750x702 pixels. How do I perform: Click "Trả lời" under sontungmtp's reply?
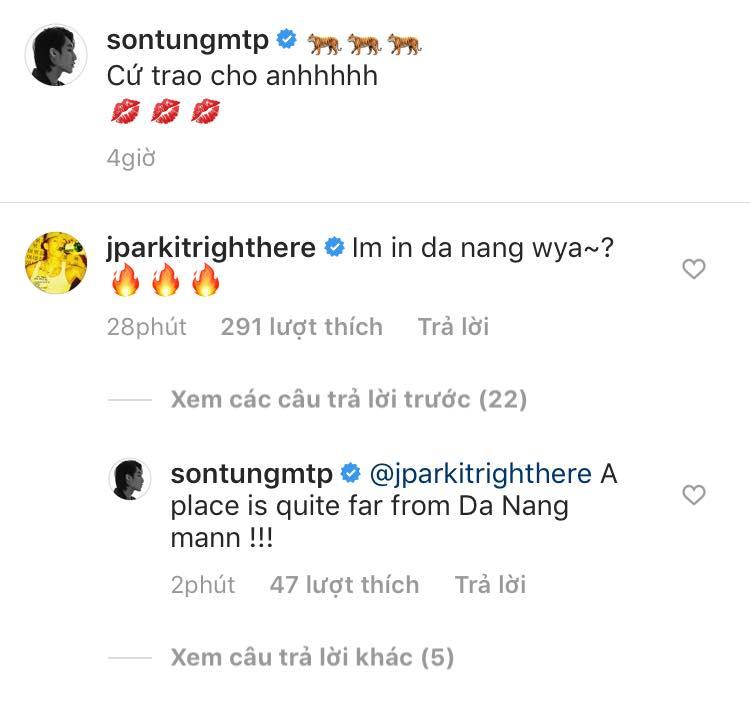[x=490, y=585]
